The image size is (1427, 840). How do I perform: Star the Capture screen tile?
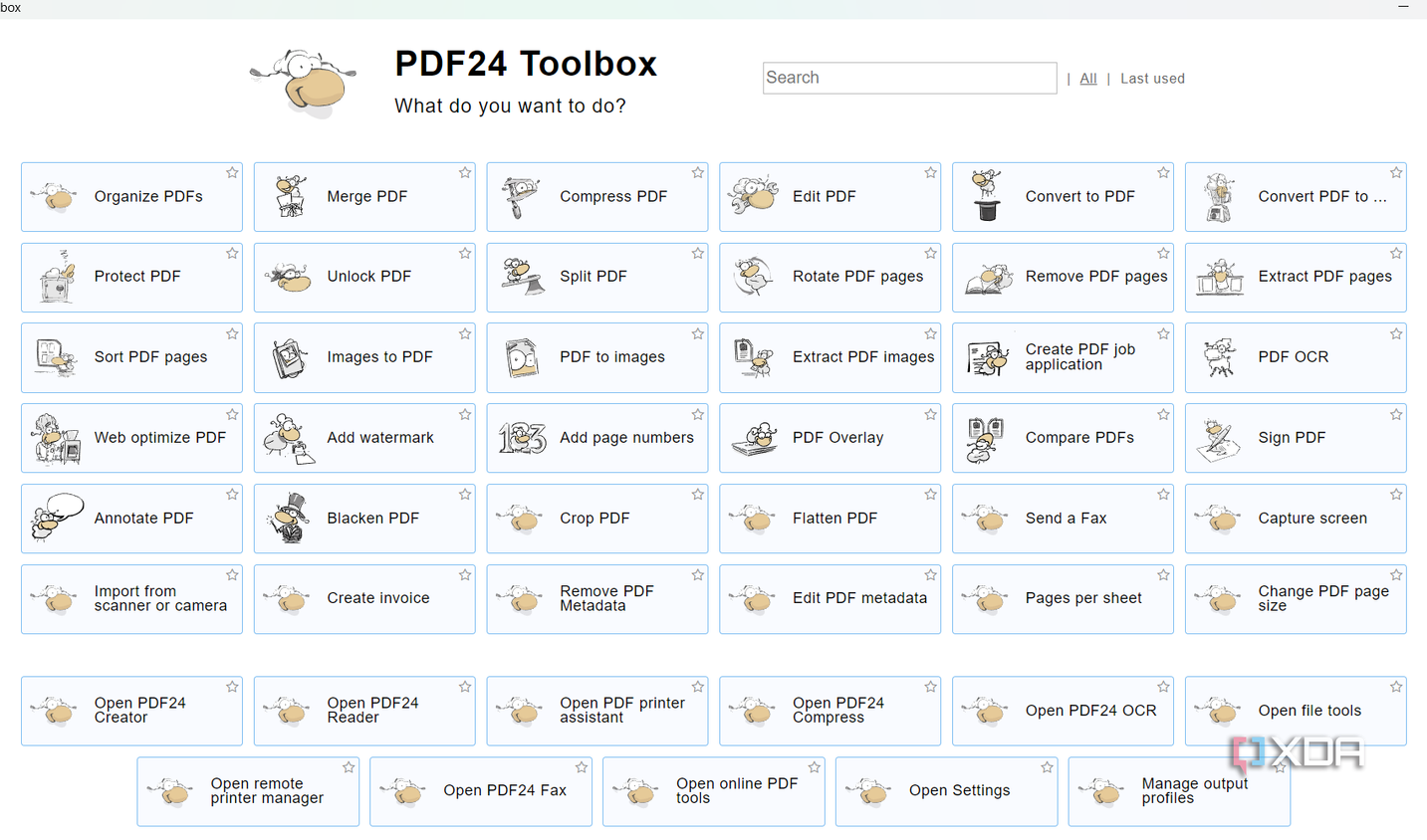click(x=1396, y=495)
